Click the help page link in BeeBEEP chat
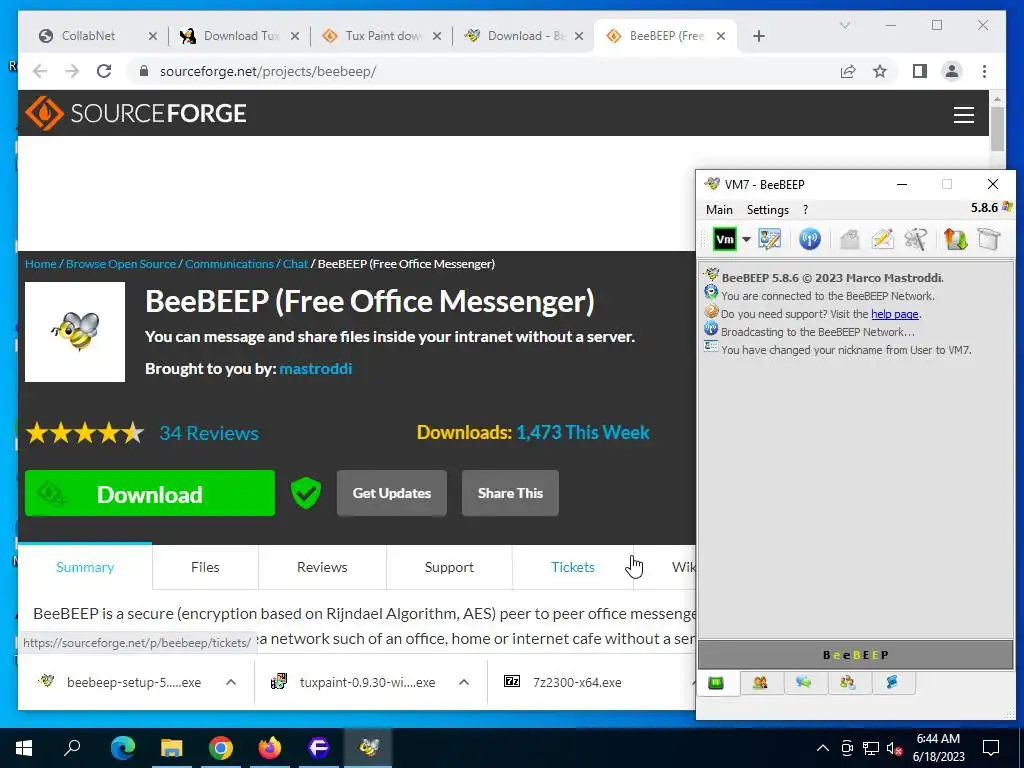 (895, 314)
